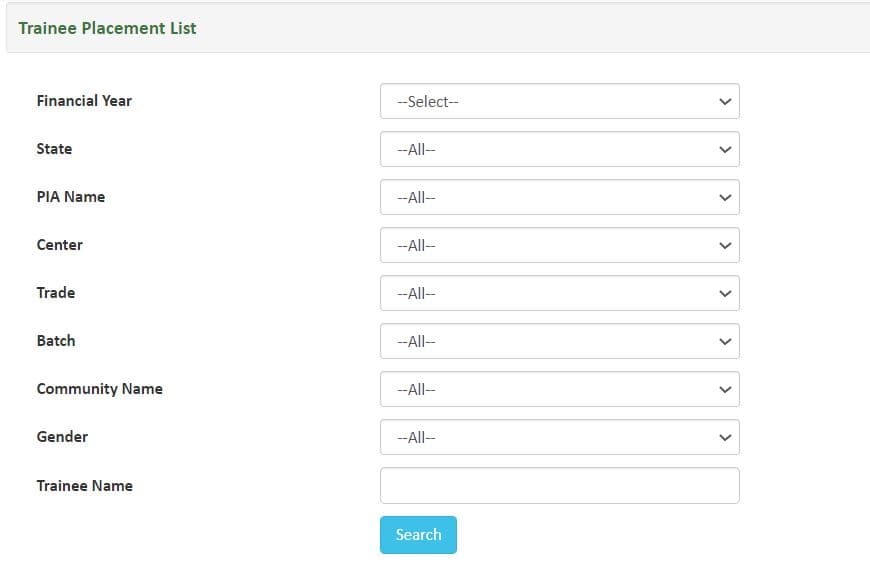Click the State field label
The width and height of the screenshot is (870, 572).
[54, 149]
